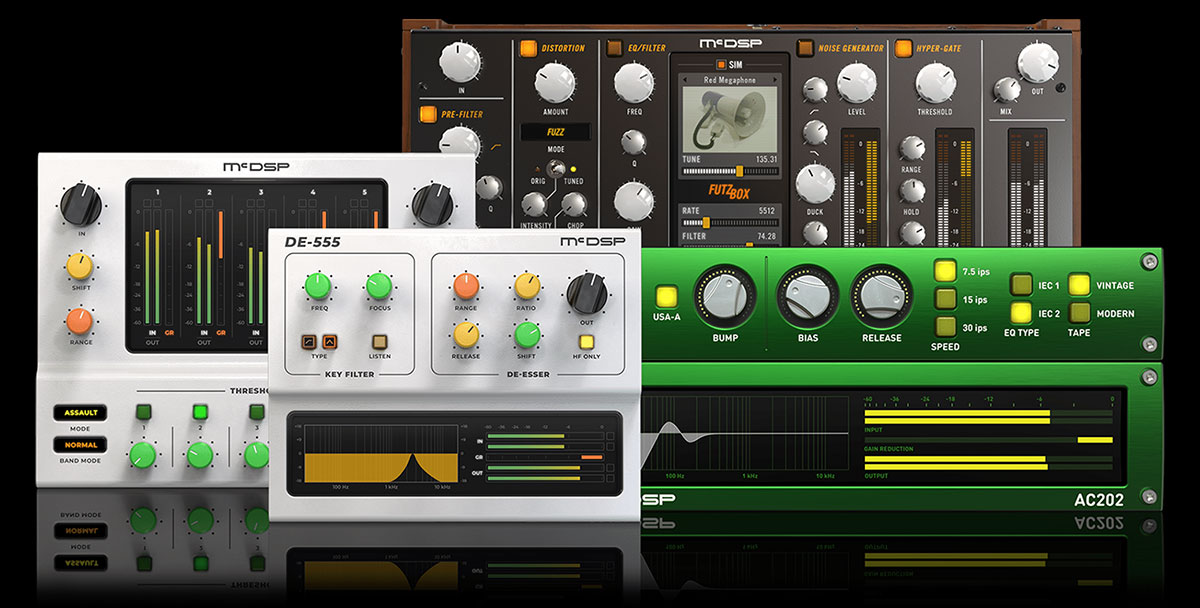Screen dimensions: 1200x608
Task: Open the FUZZ distortion mode selector
Action: [x=555, y=131]
